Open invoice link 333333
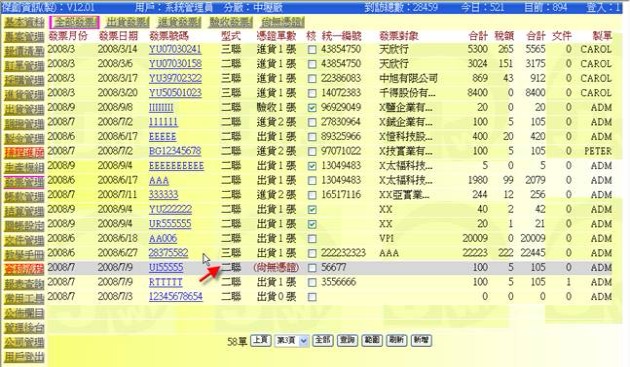Image resolution: width=630 pixels, height=367 pixels. [x=163, y=195]
